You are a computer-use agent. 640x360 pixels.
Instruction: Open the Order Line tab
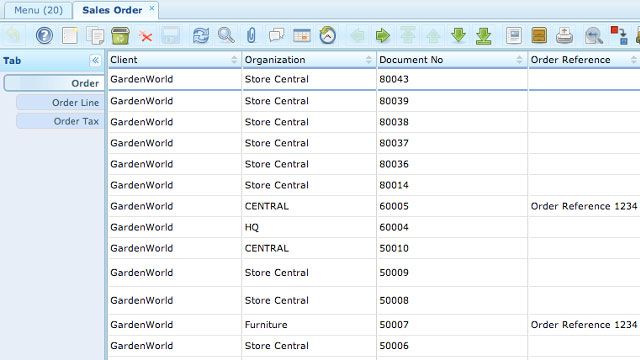[60, 102]
